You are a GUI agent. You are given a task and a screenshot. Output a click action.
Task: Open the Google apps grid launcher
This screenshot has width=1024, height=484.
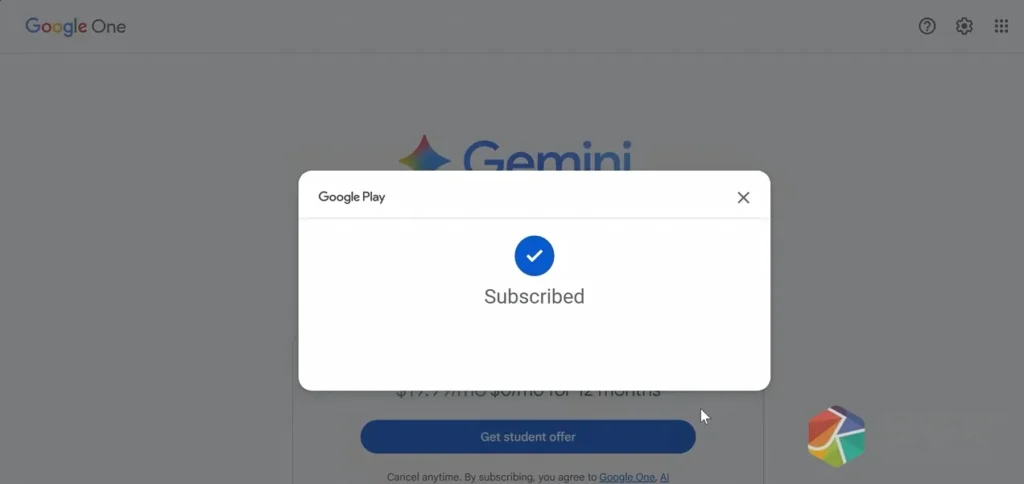tap(1001, 26)
